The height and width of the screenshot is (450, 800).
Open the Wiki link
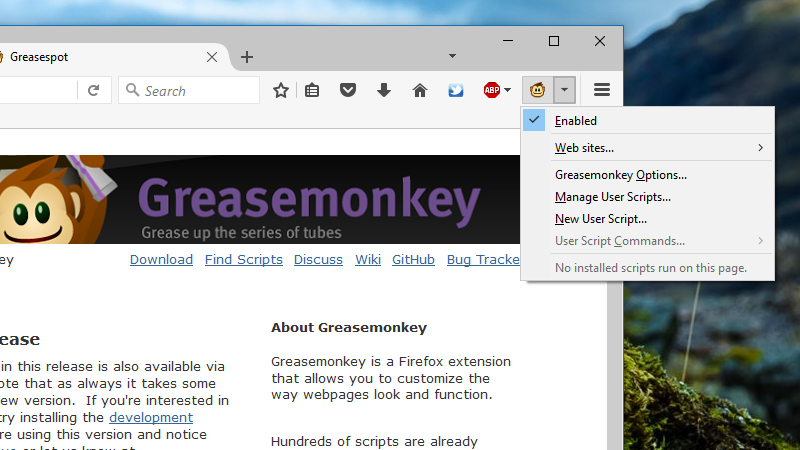pyautogui.click(x=368, y=260)
